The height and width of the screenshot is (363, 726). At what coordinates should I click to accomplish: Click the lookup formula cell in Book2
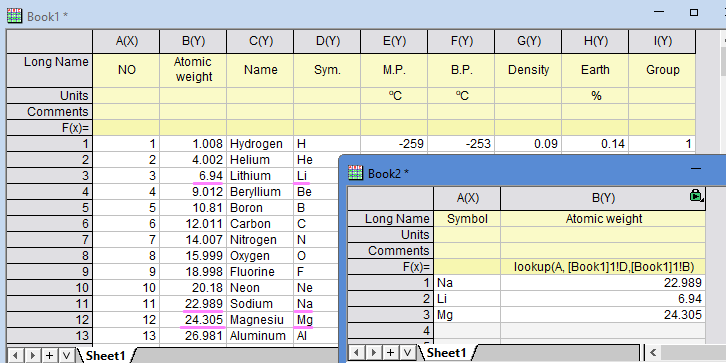[603, 267]
